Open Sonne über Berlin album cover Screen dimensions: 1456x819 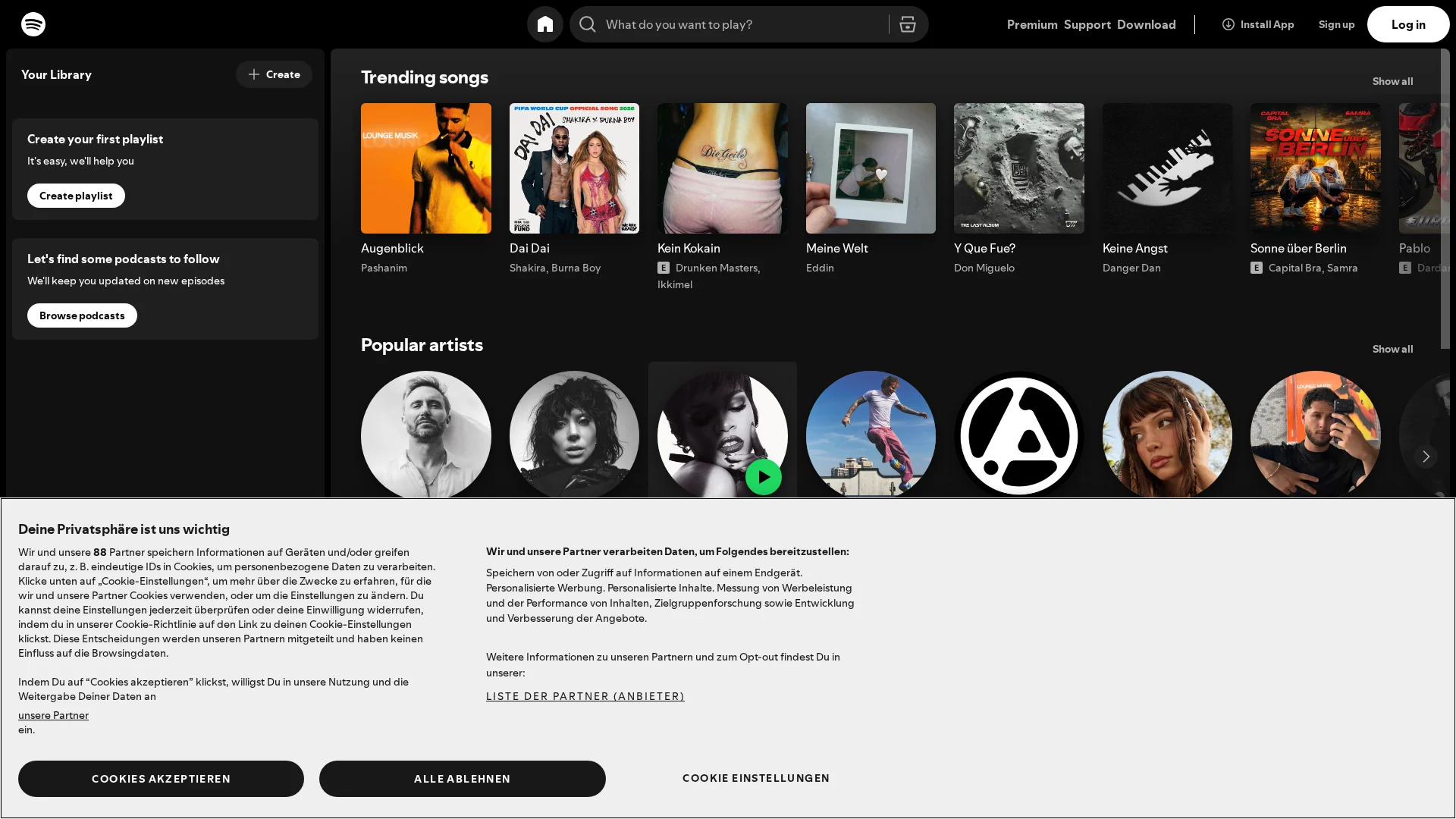coord(1316,168)
